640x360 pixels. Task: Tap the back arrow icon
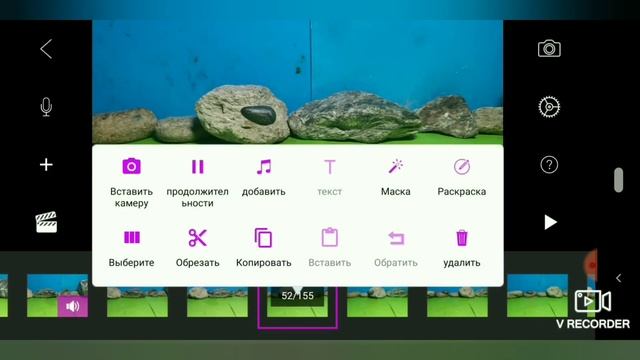coord(46,49)
